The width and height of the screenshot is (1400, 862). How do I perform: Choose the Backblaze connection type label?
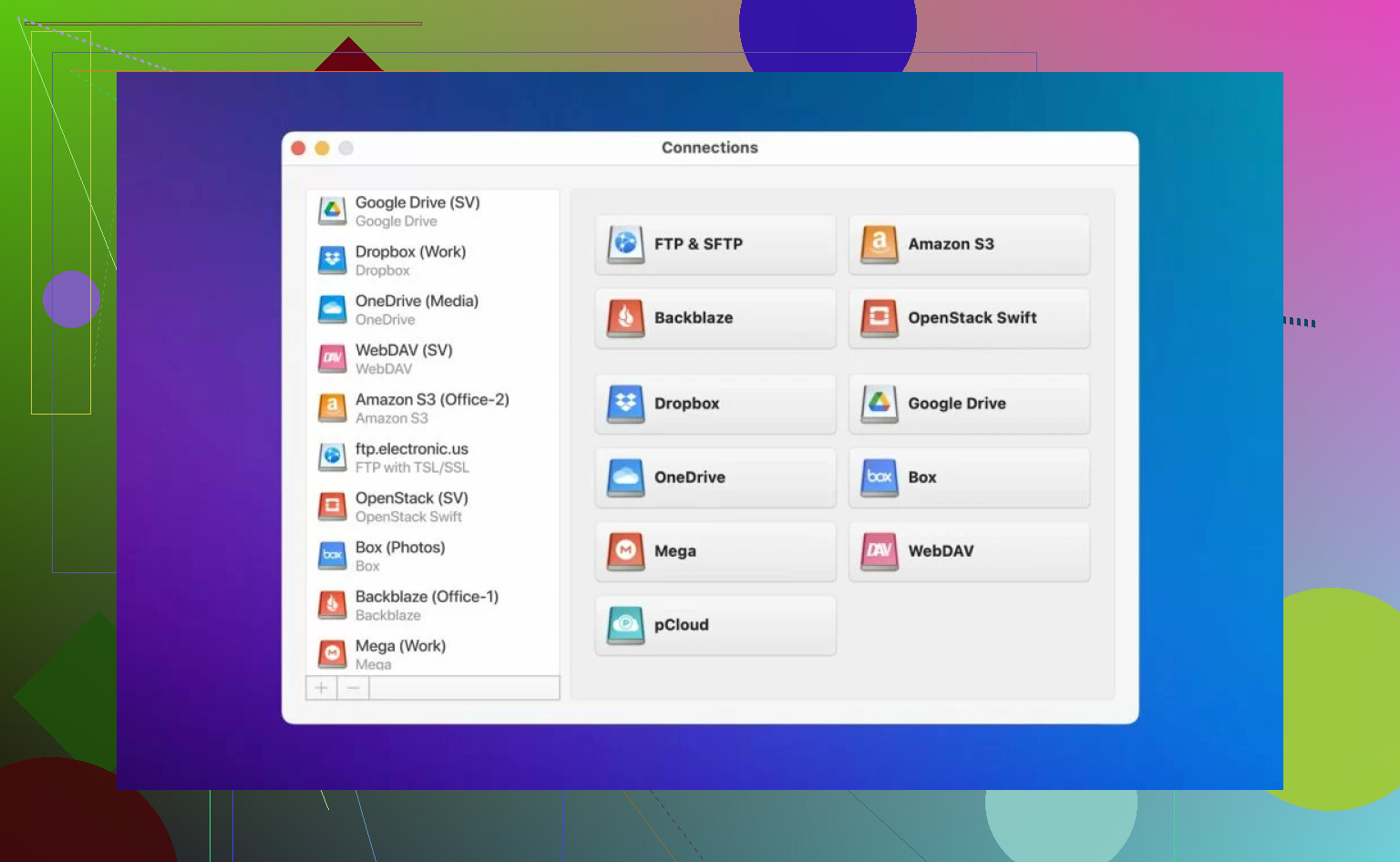[694, 318]
